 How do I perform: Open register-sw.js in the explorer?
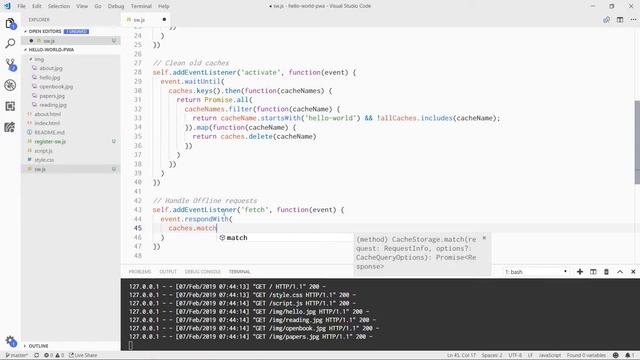[50, 142]
